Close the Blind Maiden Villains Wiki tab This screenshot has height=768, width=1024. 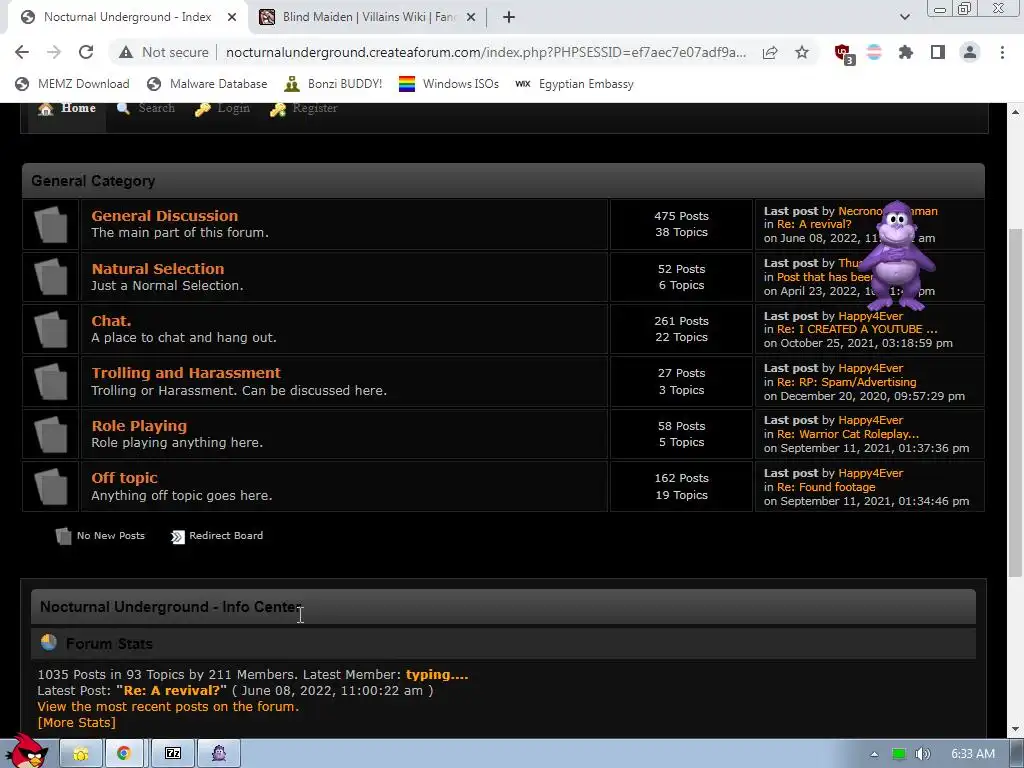471,18
